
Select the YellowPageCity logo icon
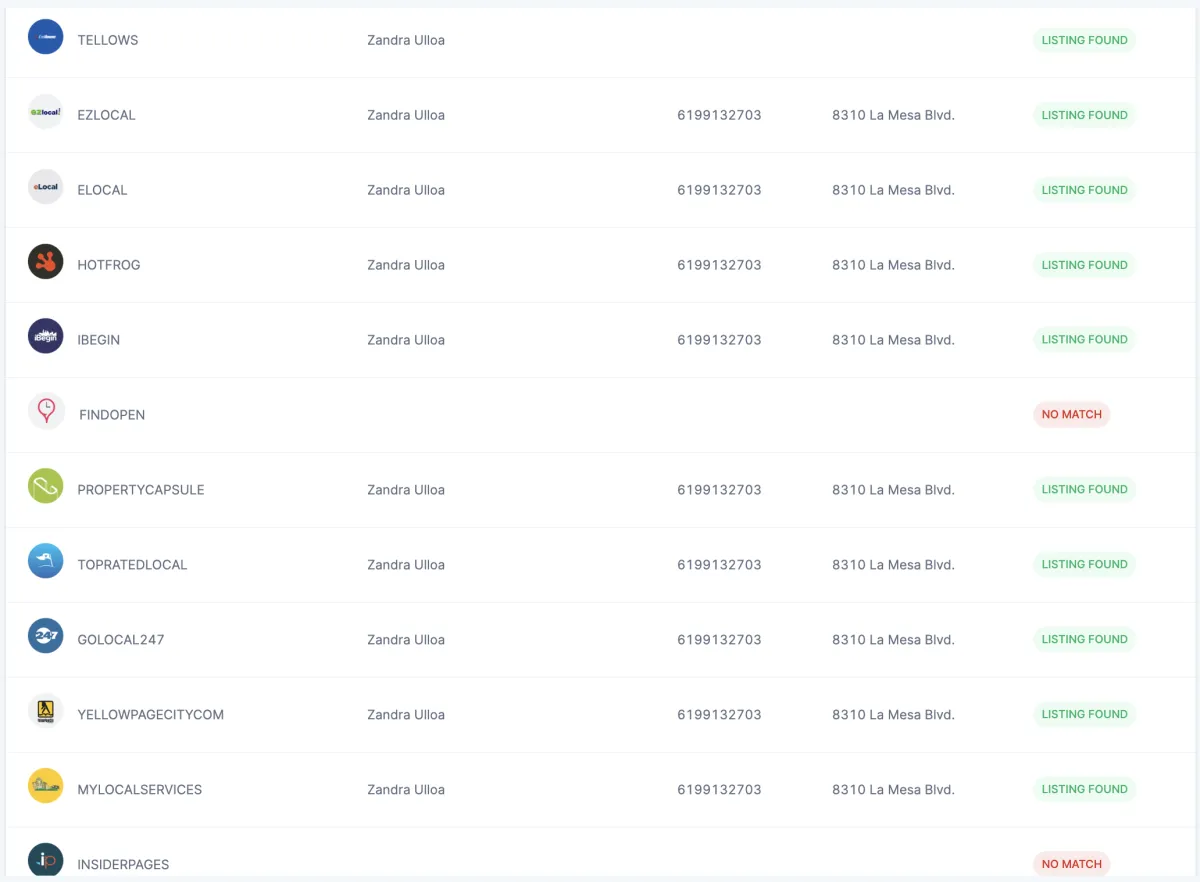click(45, 711)
